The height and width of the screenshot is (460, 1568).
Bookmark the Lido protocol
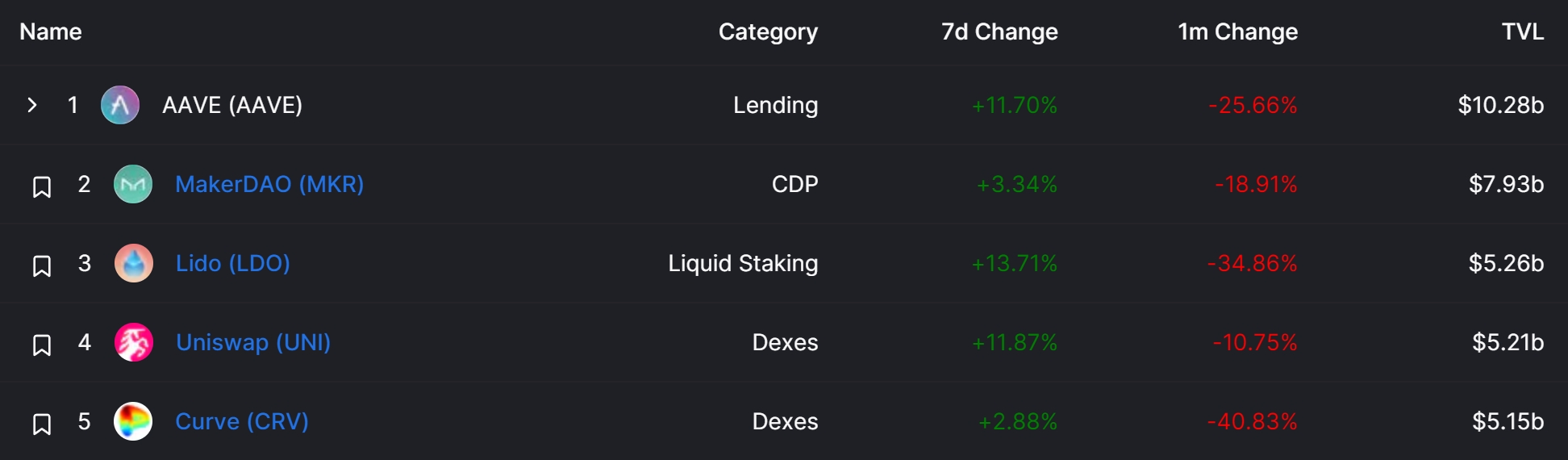pos(42,266)
